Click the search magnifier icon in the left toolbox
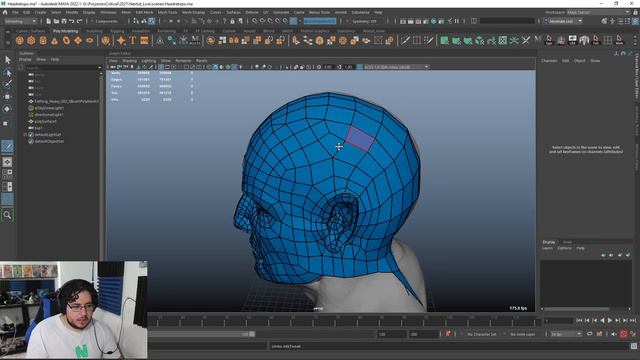 click(7, 215)
